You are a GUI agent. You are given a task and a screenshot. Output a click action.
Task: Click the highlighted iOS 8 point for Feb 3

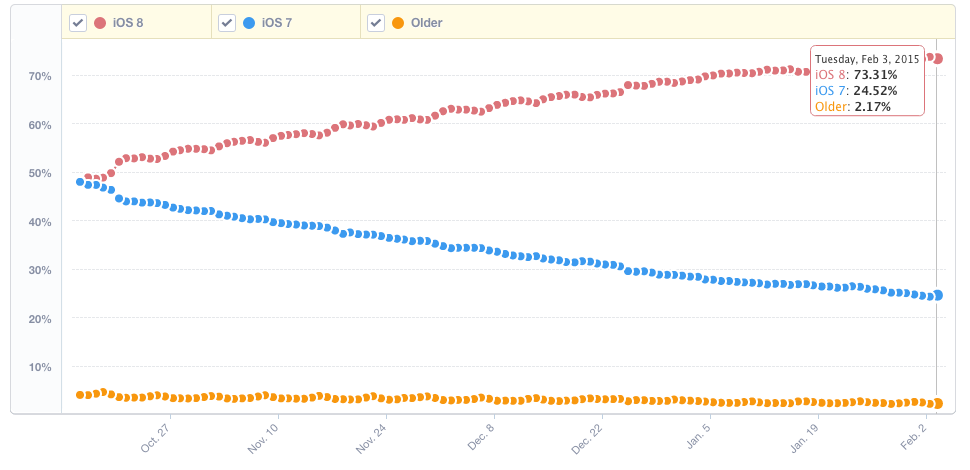tap(937, 59)
